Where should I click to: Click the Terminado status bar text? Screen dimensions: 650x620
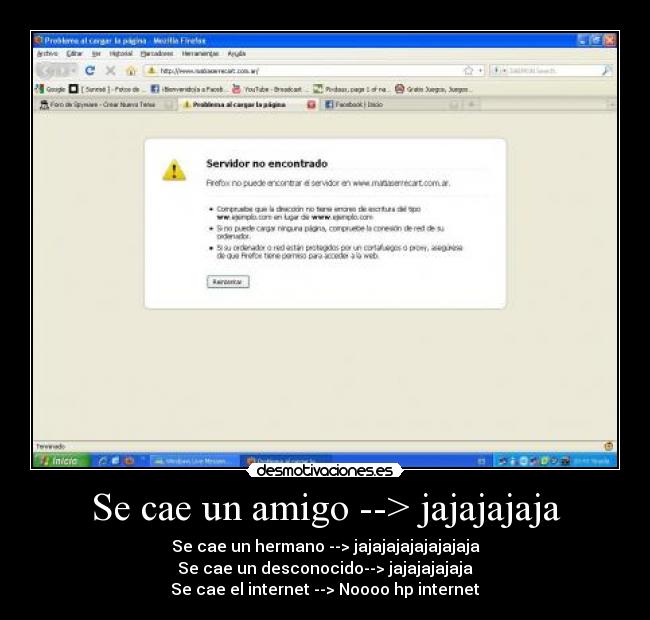(51, 446)
